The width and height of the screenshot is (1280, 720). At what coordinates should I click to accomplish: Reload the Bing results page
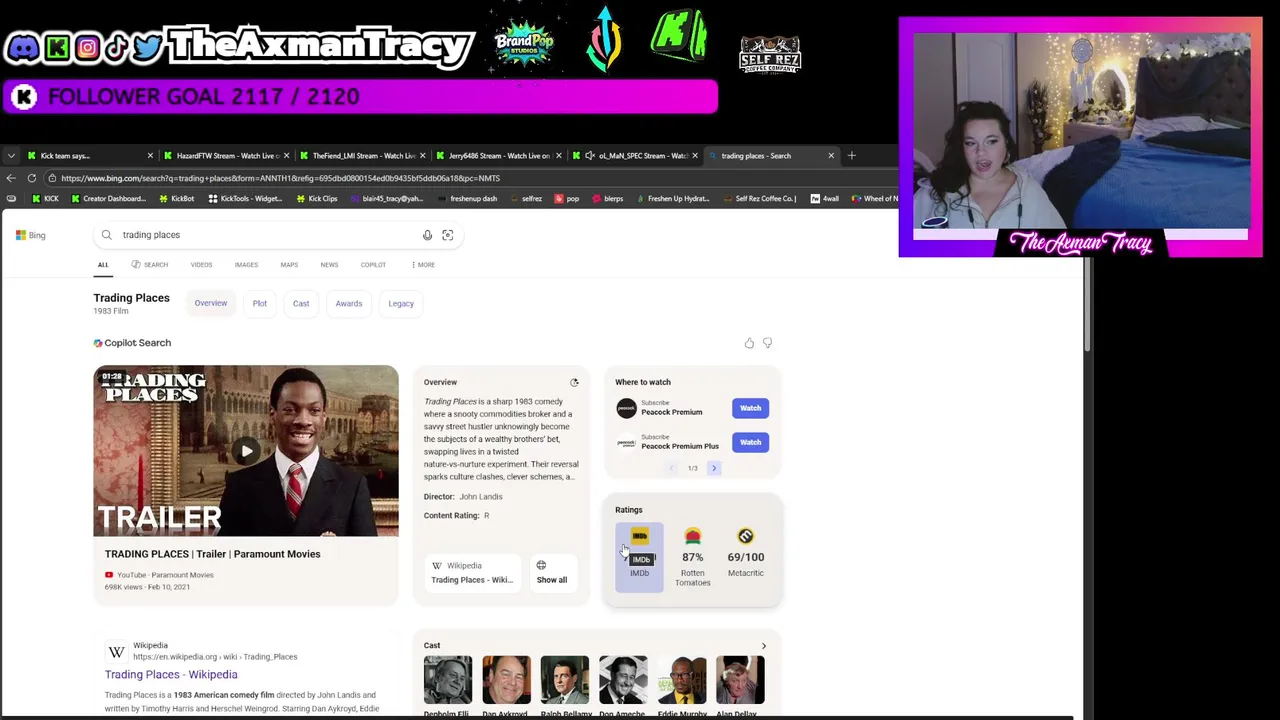32,178
